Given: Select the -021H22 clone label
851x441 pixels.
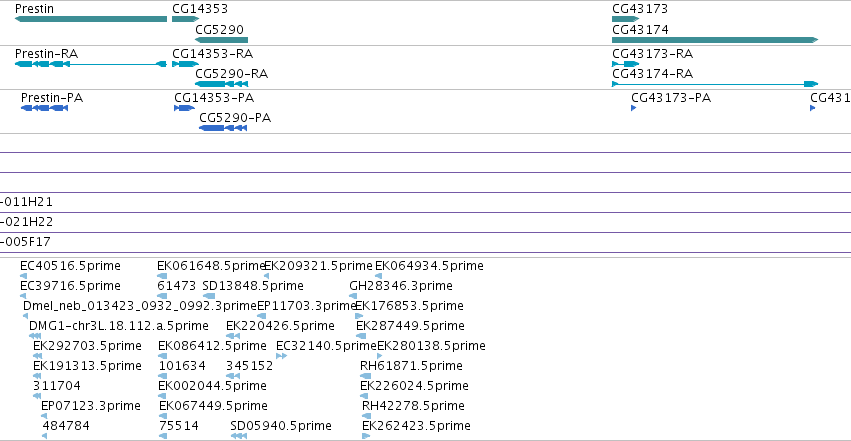Looking at the screenshot, I should tap(27, 221).
